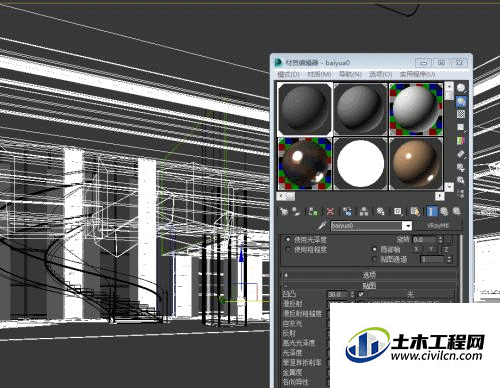Click the 高光光泽度 label in maps list
Screen dimensions: 500x388
pos(299,343)
